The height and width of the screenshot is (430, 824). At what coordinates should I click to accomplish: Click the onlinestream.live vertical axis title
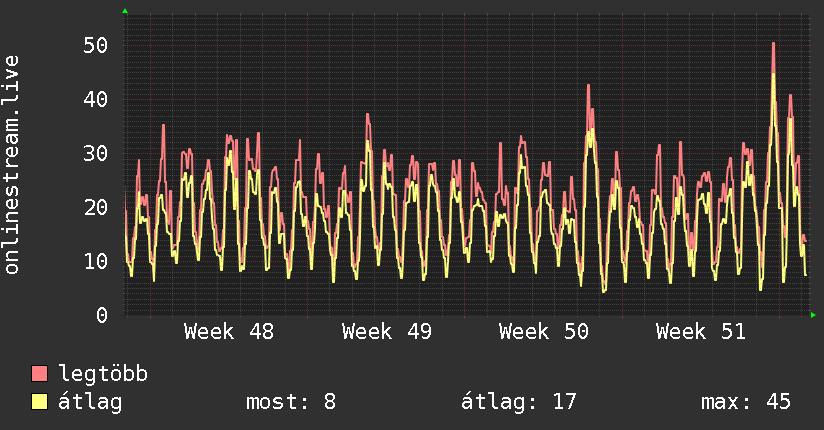point(11,165)
